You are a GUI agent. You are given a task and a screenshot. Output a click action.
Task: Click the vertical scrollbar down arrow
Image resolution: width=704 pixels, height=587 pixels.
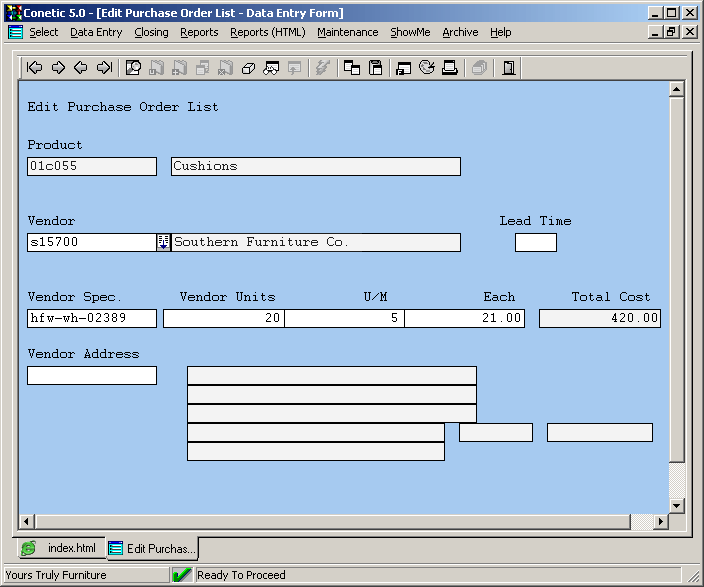click(x=676, y=506)
